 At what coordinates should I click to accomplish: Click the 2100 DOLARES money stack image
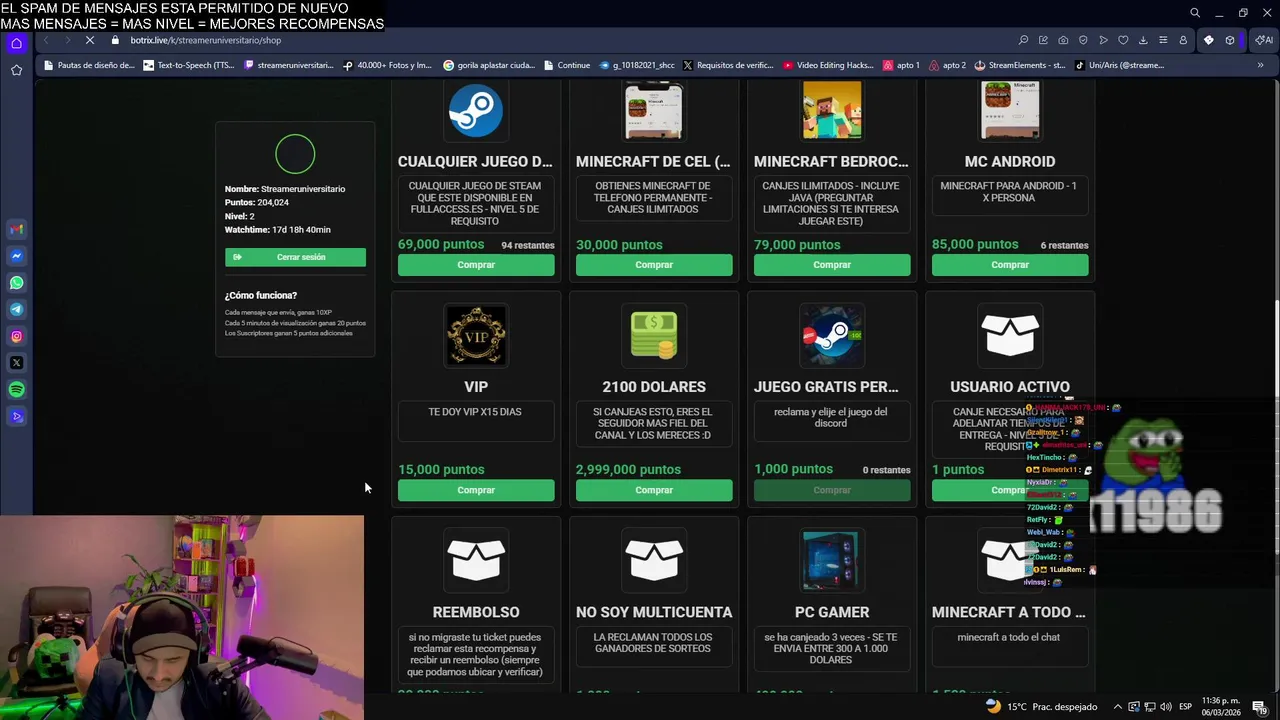click(x=654, y=335)
